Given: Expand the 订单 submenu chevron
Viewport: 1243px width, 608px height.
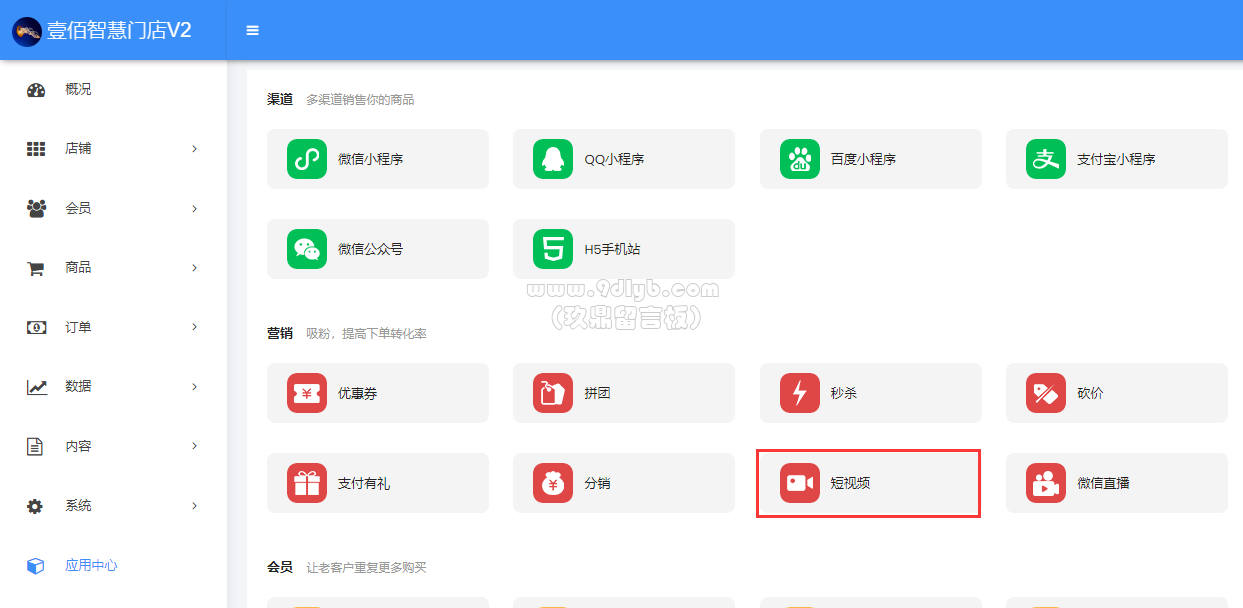Looking at the screenshot, I should coord(195,327).
